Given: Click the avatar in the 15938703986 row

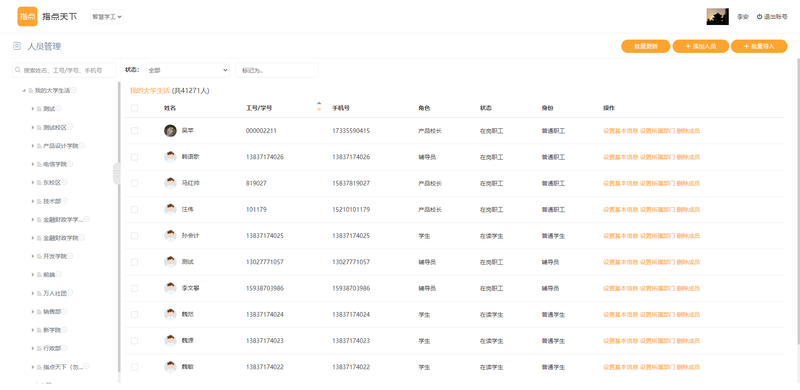Looking at the screenshot, I should coord(170,288).
